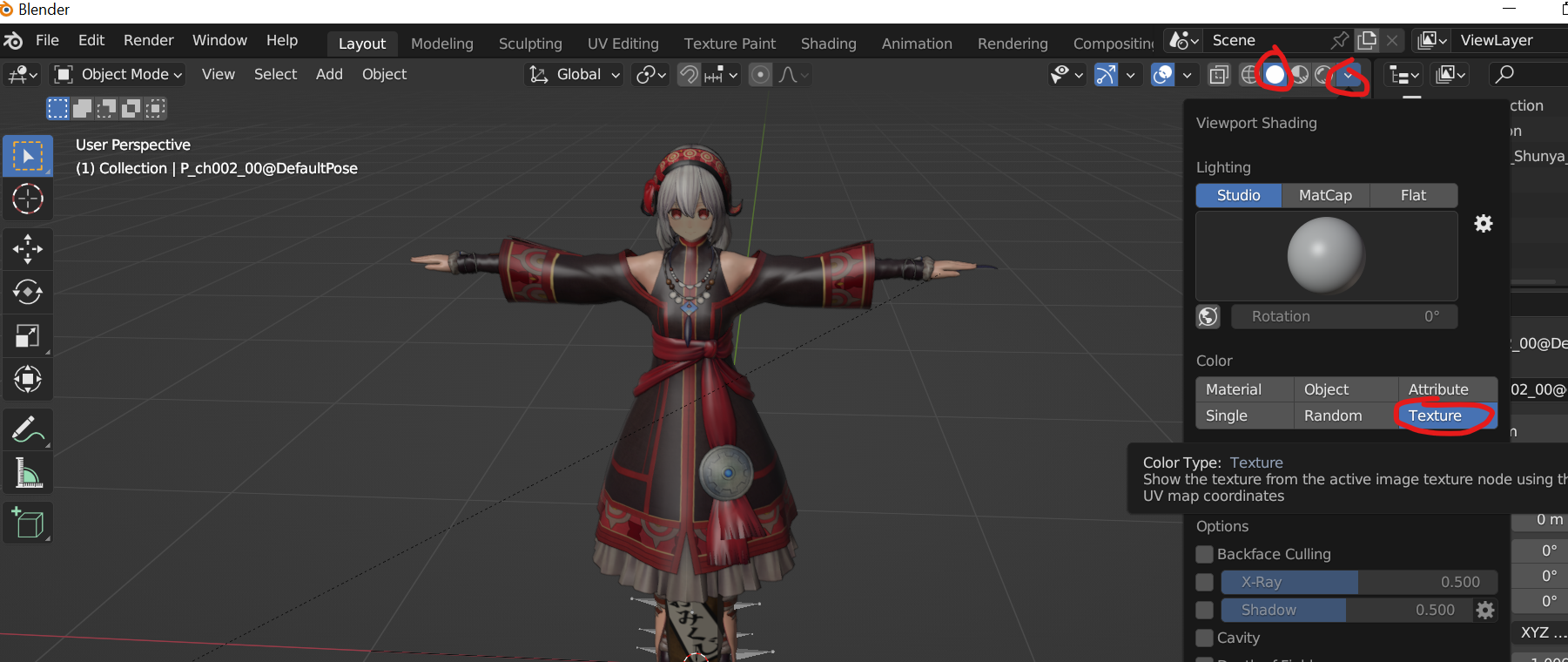
Task: Choose the subtract selection mode icon
Action: (107, 108)
